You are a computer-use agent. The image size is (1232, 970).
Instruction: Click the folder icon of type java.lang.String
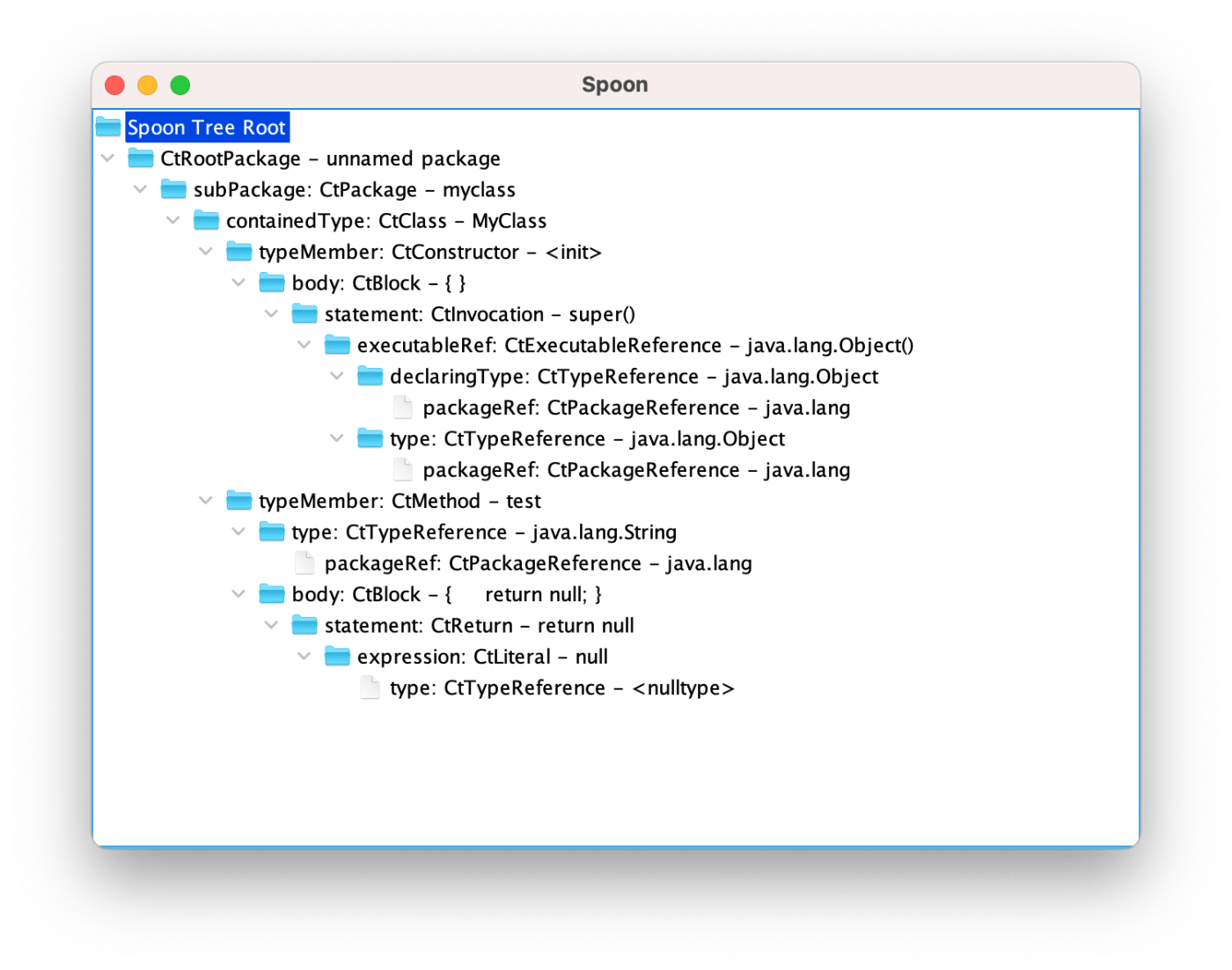(272, 532)
